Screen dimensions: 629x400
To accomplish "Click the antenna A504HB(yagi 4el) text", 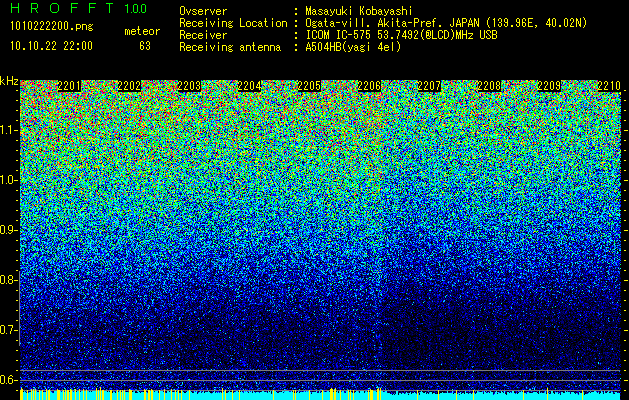I will point(353,47).
